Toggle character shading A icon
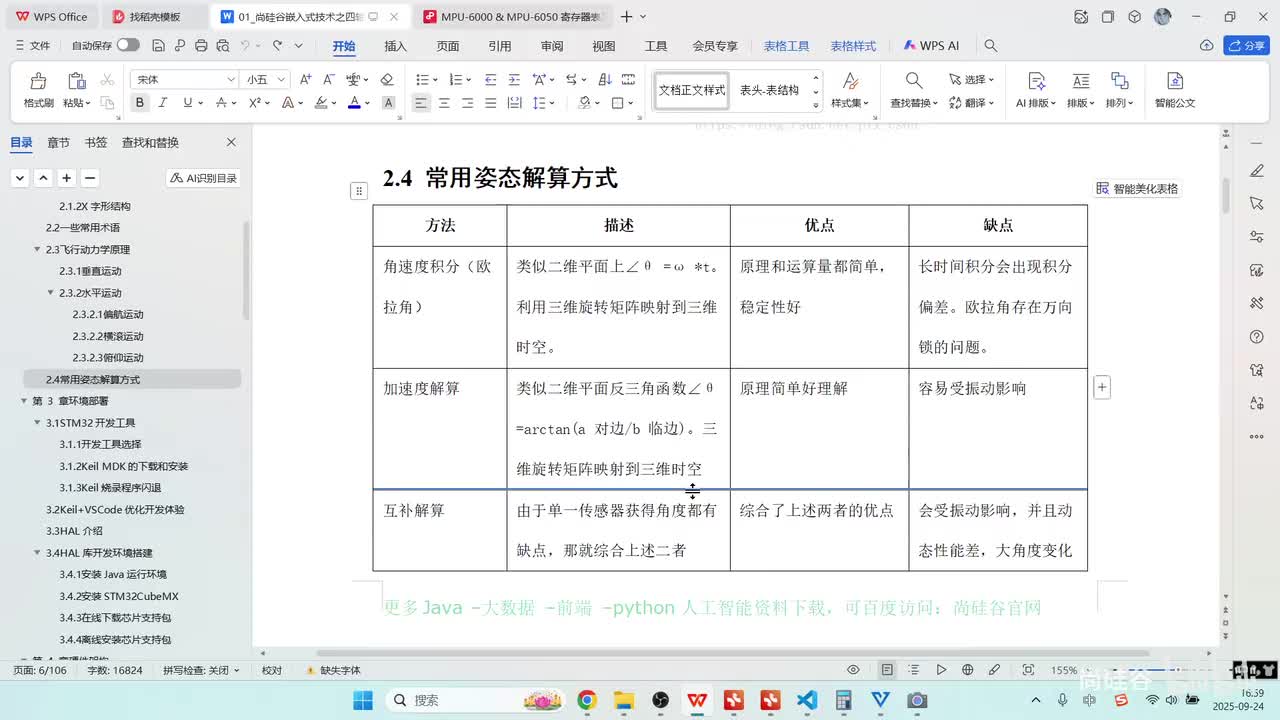 389,103
